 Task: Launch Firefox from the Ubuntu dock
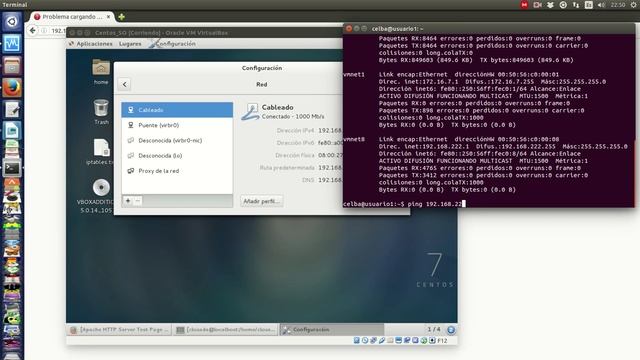click(11, 87)
